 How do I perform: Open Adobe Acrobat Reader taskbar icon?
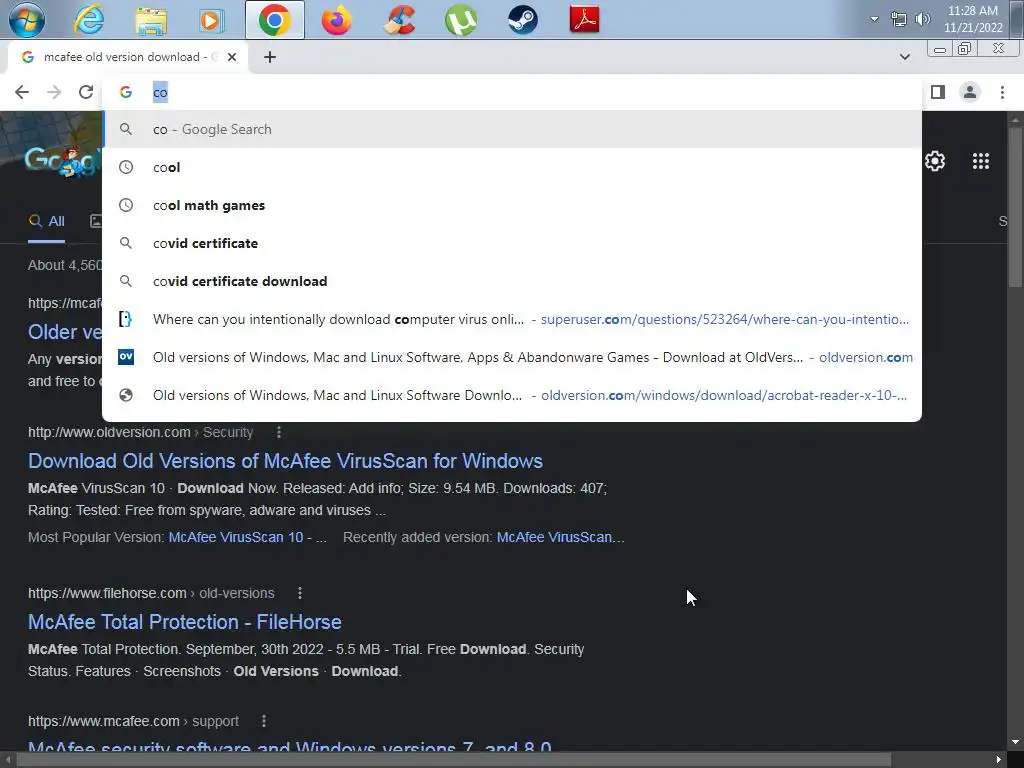[x=584, y=20]
